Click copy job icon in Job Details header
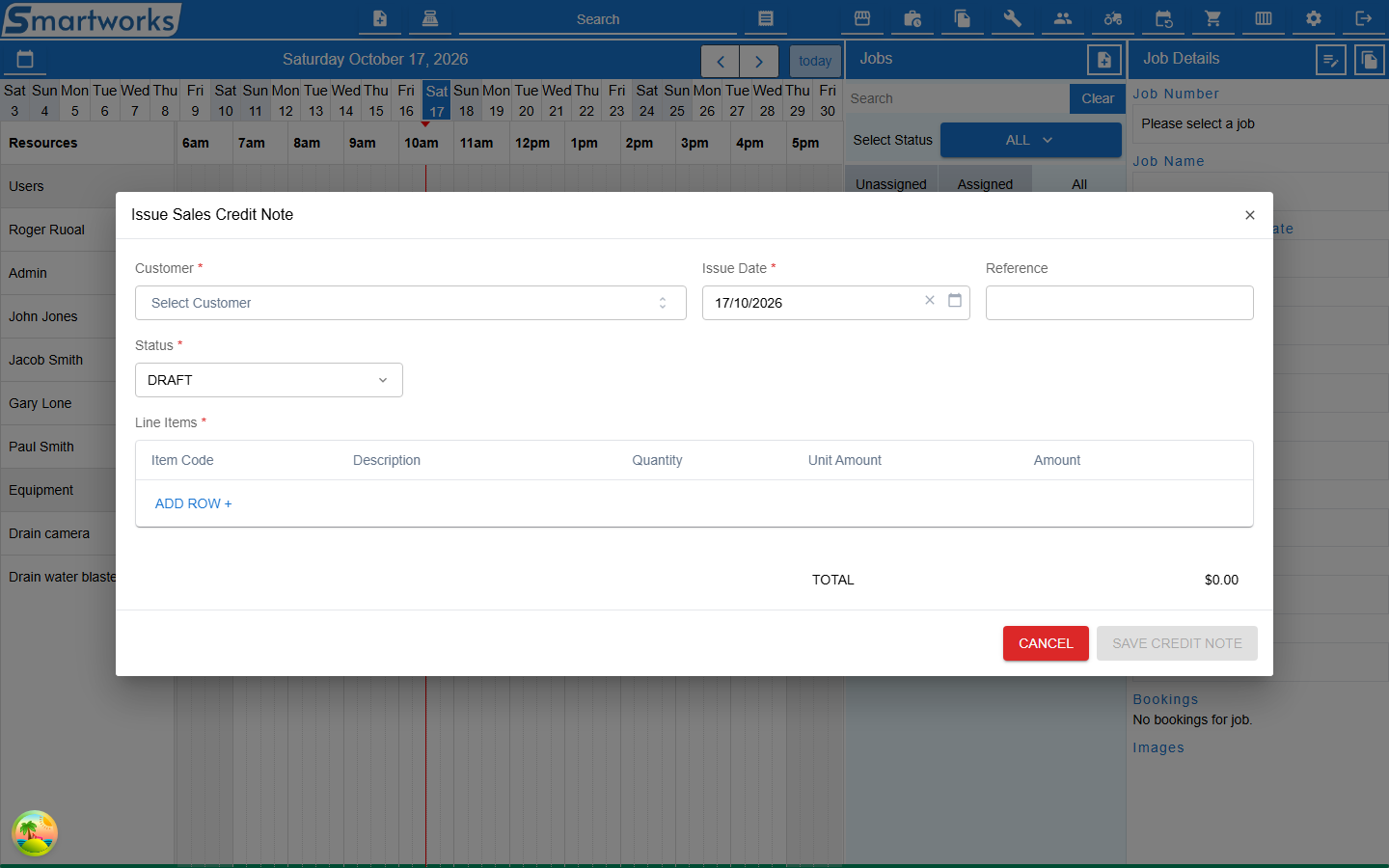The height and width of the screenshot is (868, 1389). tap(1370, 60)
